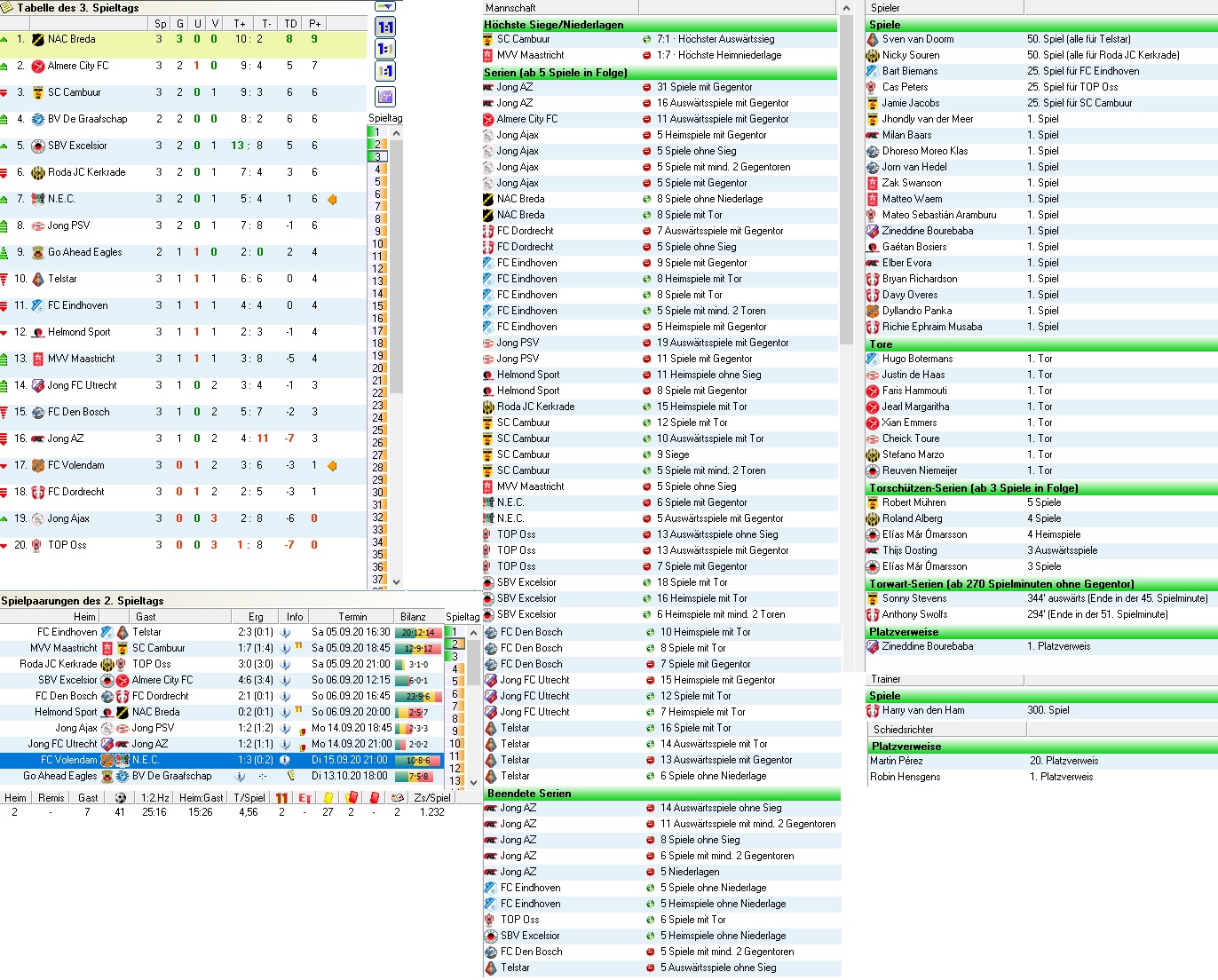Open the info icon for FC Volendam vs N.E.C.
This screenshot has width=1218, height=980.
[x=285, y=761]
